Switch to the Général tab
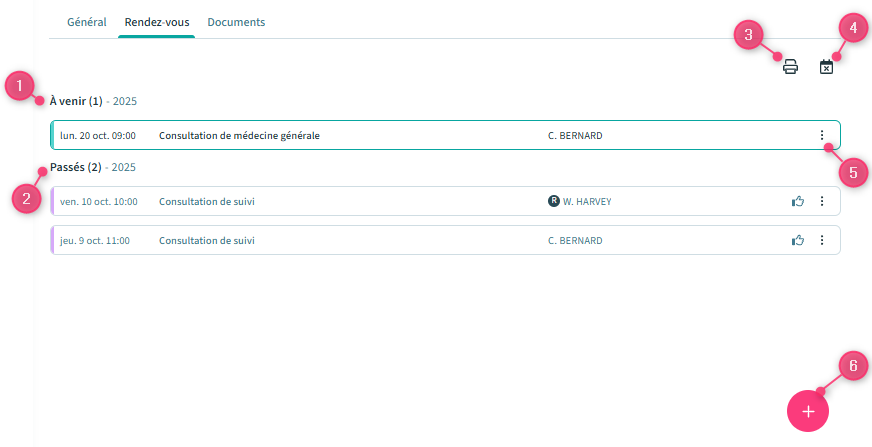The height and width of the screenshot is (447, 872). click(x=87, y=22)
